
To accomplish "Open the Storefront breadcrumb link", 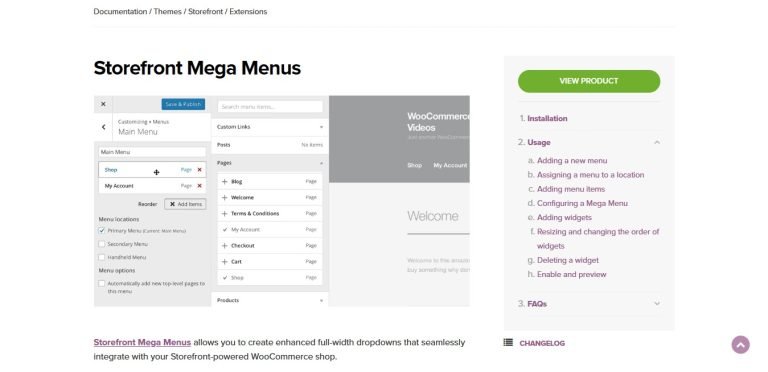I will [x=206, y=12].
